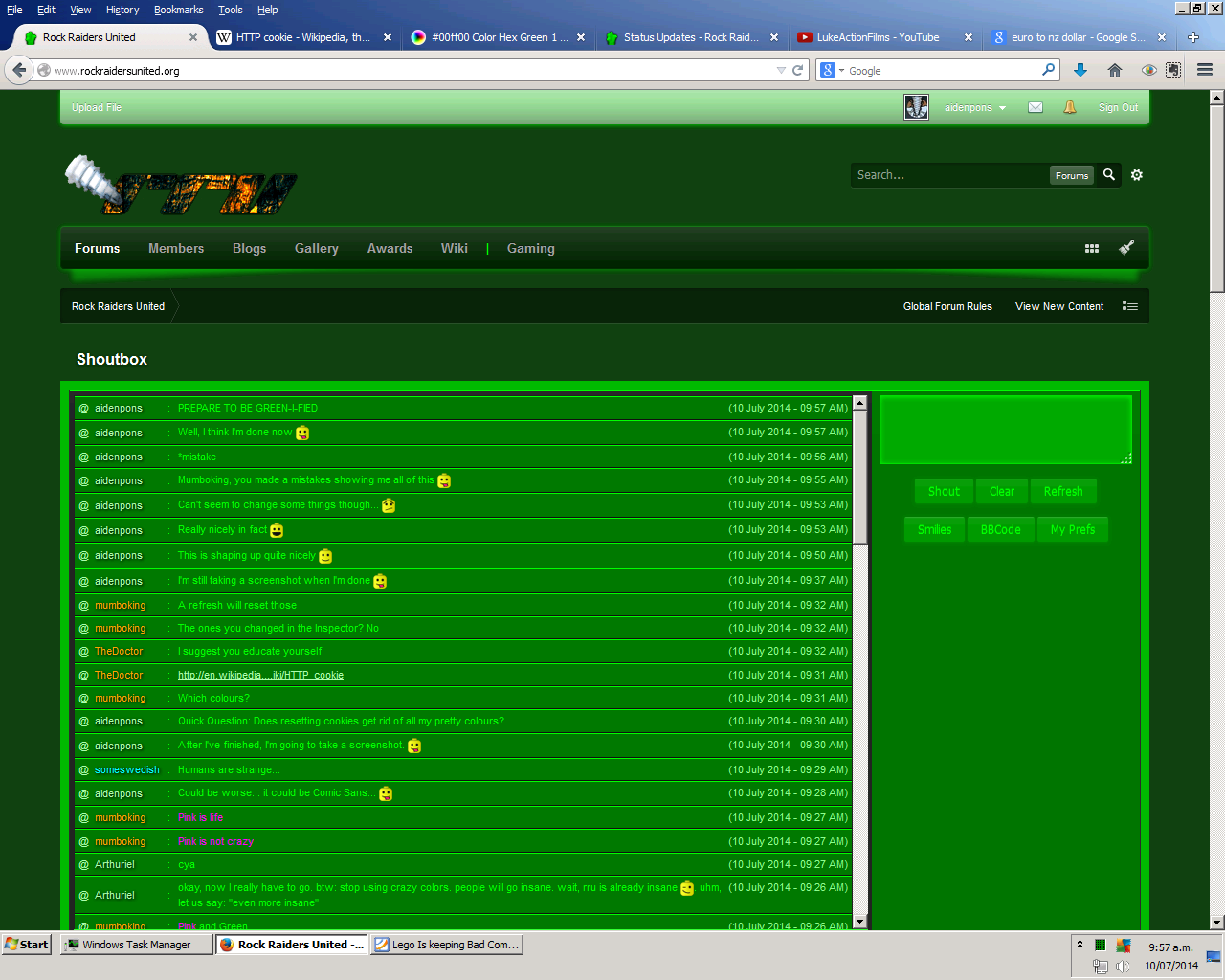
Task: Click the Rock Raiders United drill logo
Action: (180, 185)
